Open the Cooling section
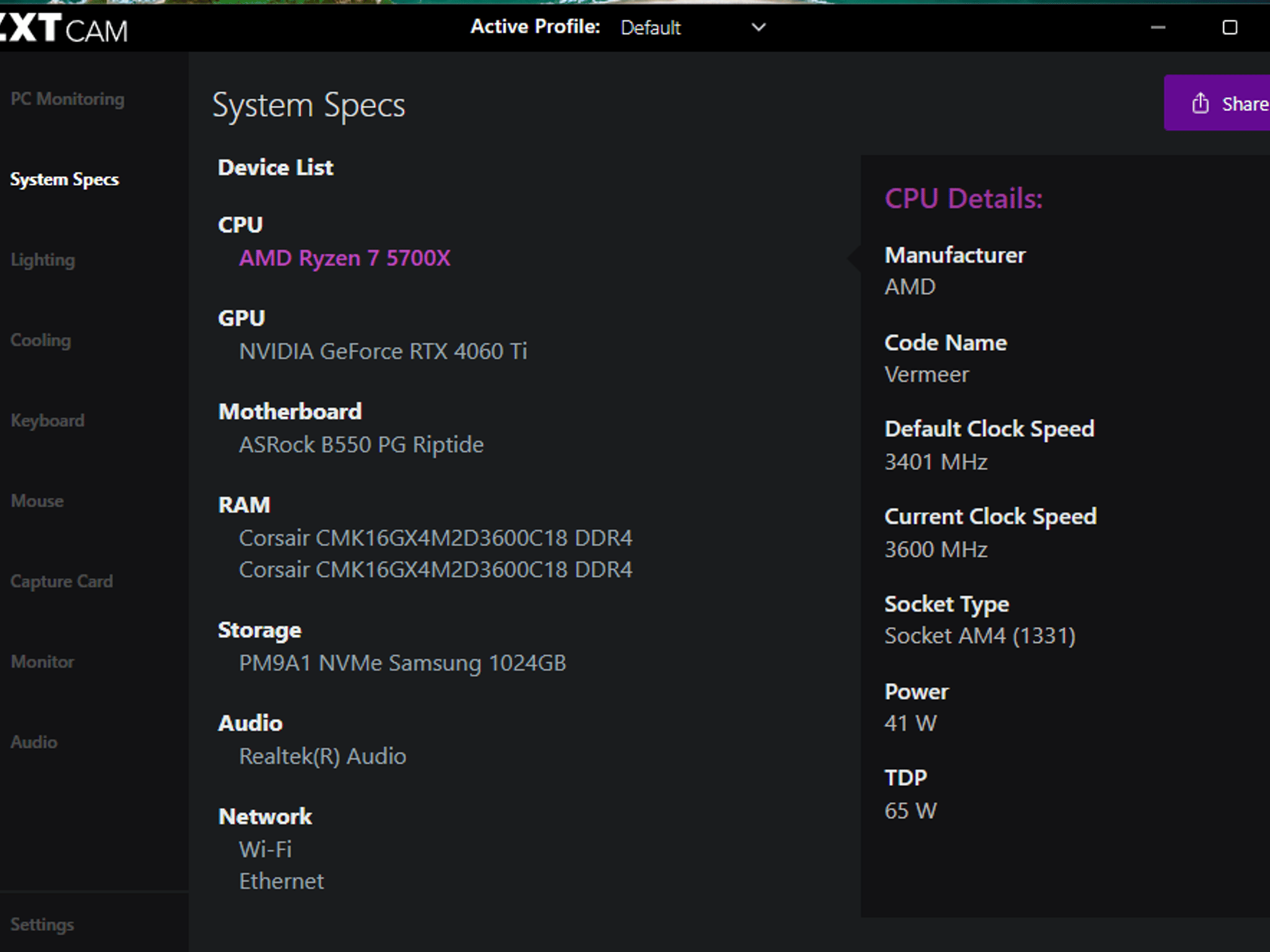1270x952 pixels. (x=41, y=340)
